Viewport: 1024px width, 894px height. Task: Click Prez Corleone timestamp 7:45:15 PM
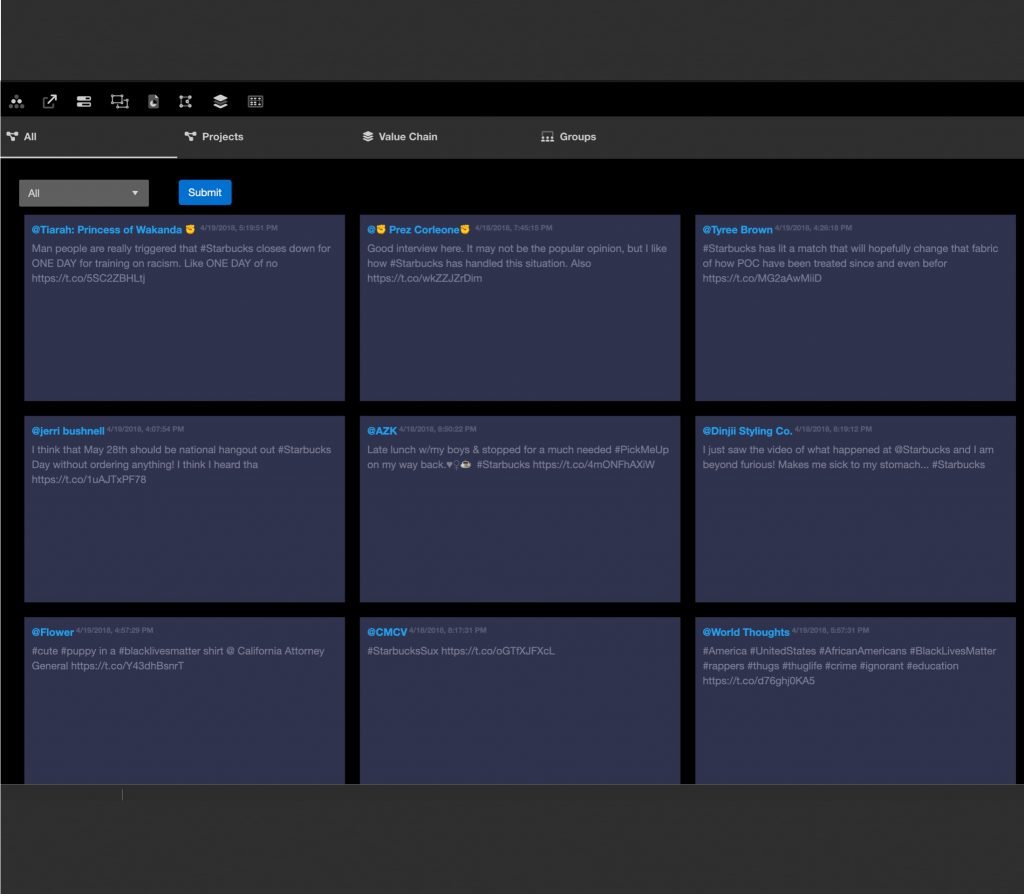click(513, 228)
